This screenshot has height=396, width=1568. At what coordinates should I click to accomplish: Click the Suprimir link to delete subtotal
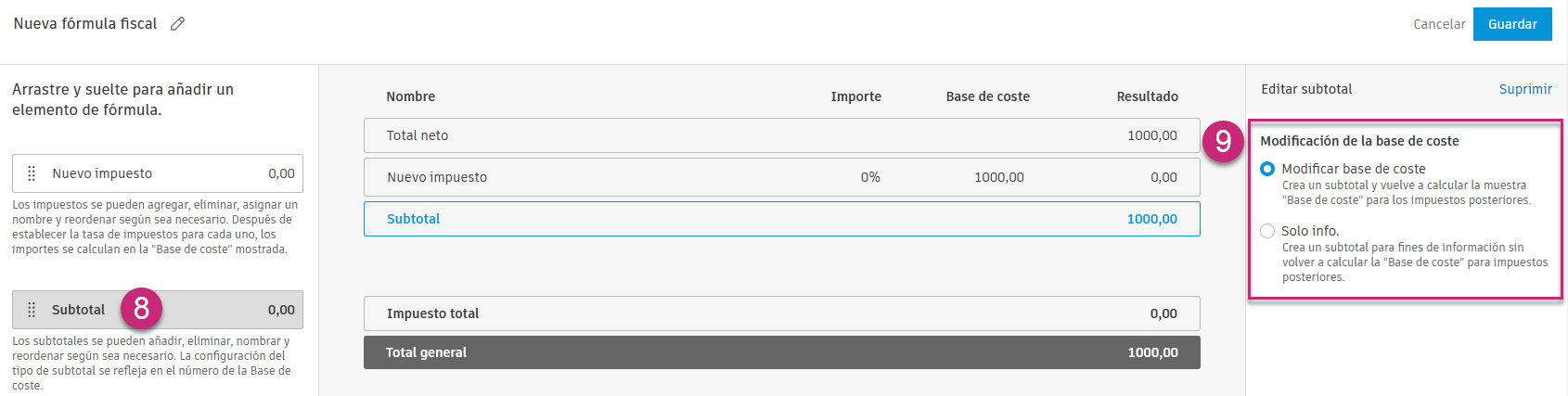(1524, 89)
